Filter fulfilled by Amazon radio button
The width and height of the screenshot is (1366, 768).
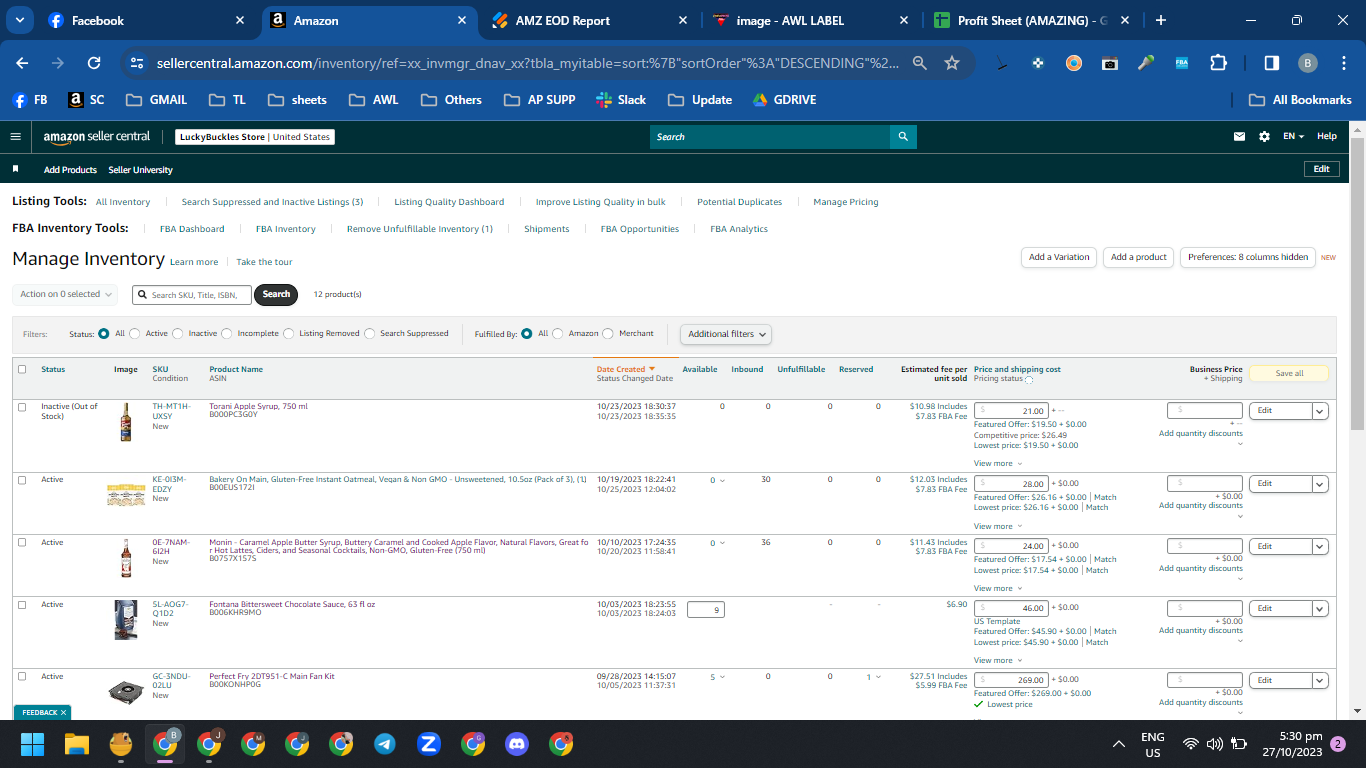pyautogui.click(x=558, y=334)
